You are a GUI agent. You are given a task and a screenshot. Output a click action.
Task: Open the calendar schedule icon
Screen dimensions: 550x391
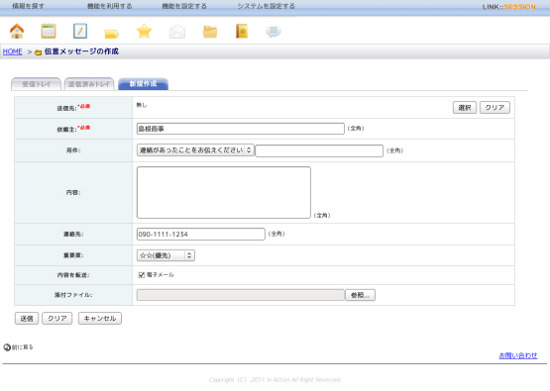tap(48, 31)
